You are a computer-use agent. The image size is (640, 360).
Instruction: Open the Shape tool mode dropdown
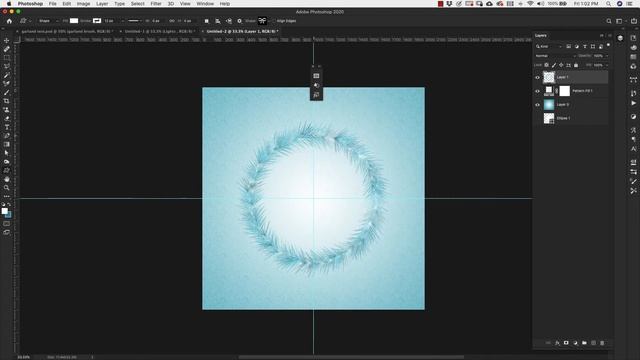[48, 21]
